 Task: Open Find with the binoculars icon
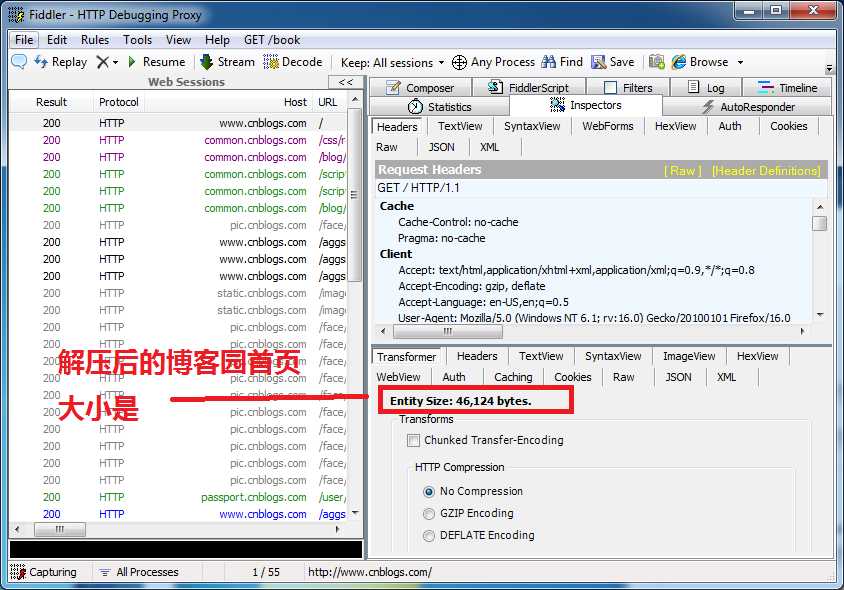point(548,62)
